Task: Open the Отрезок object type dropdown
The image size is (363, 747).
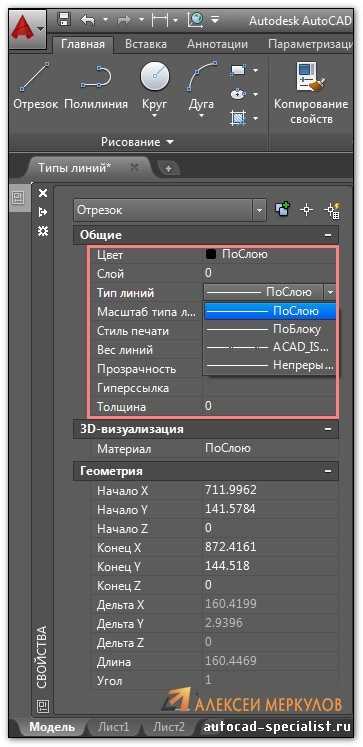Action: pyautogui.click(x=259, y=210)
